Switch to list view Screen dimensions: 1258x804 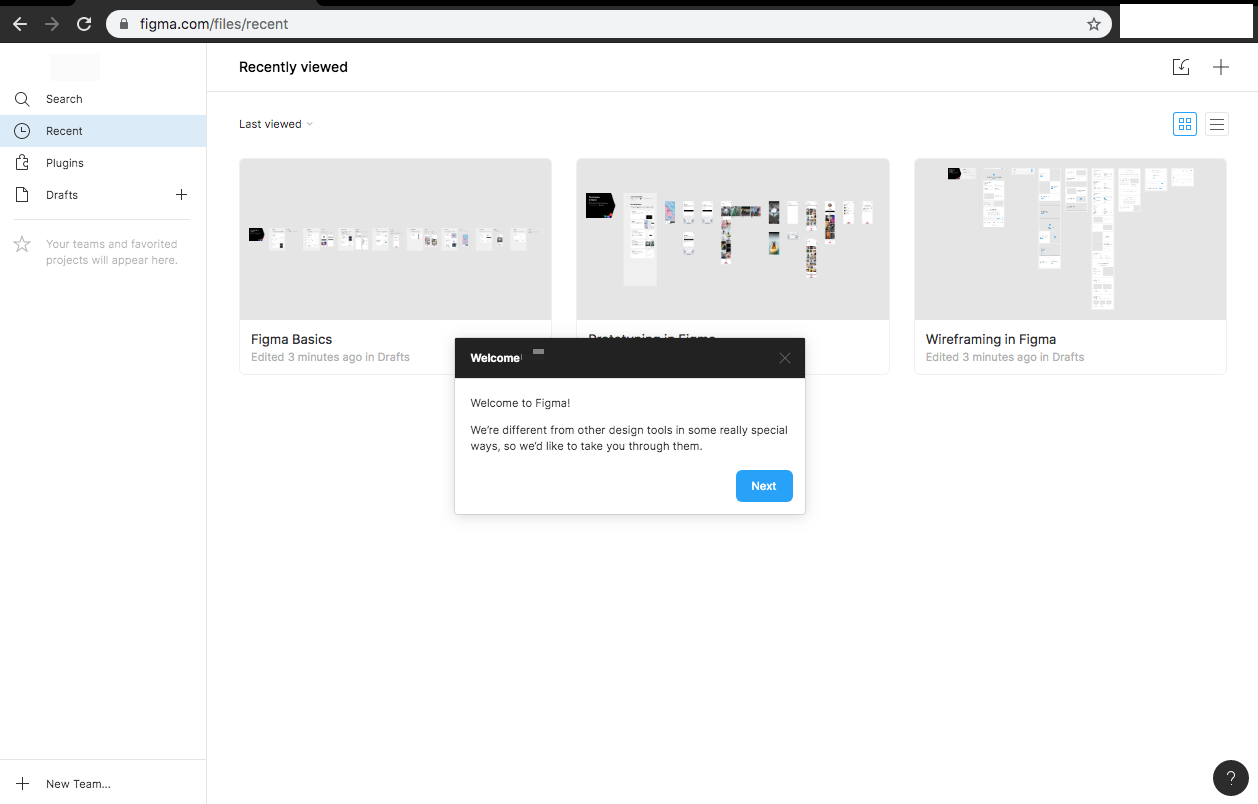pyautogui.click(x=1217, y=124)
